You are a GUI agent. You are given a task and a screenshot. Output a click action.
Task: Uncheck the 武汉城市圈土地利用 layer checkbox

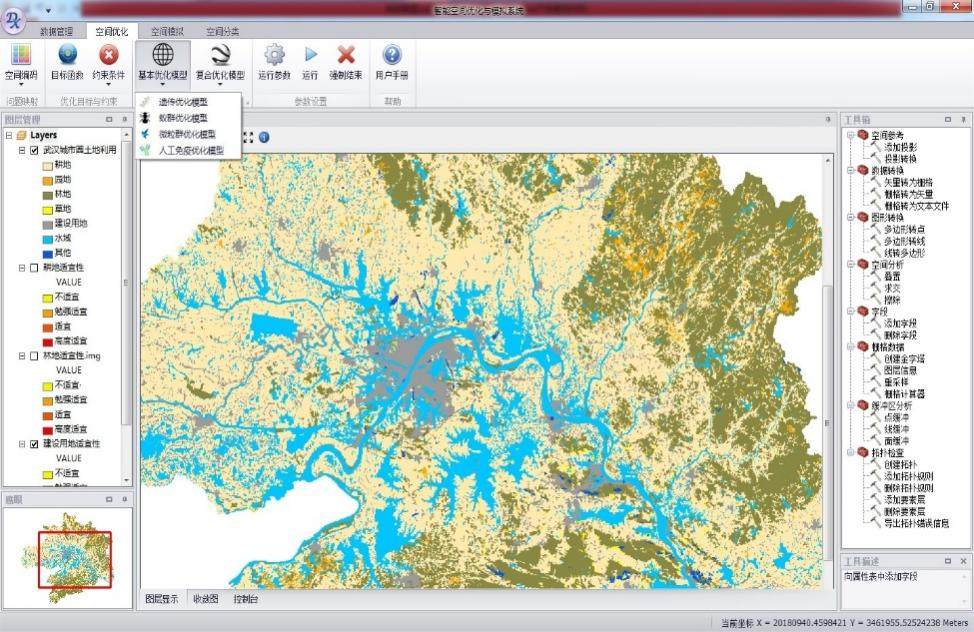coord(35,150)
